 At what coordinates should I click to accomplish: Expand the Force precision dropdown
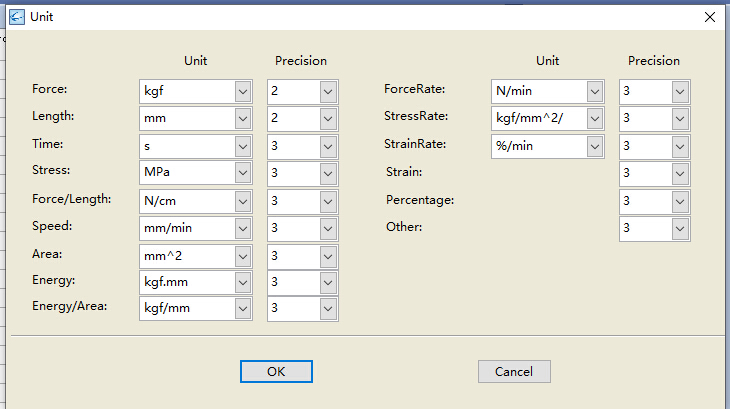click(x=303, y=91)
